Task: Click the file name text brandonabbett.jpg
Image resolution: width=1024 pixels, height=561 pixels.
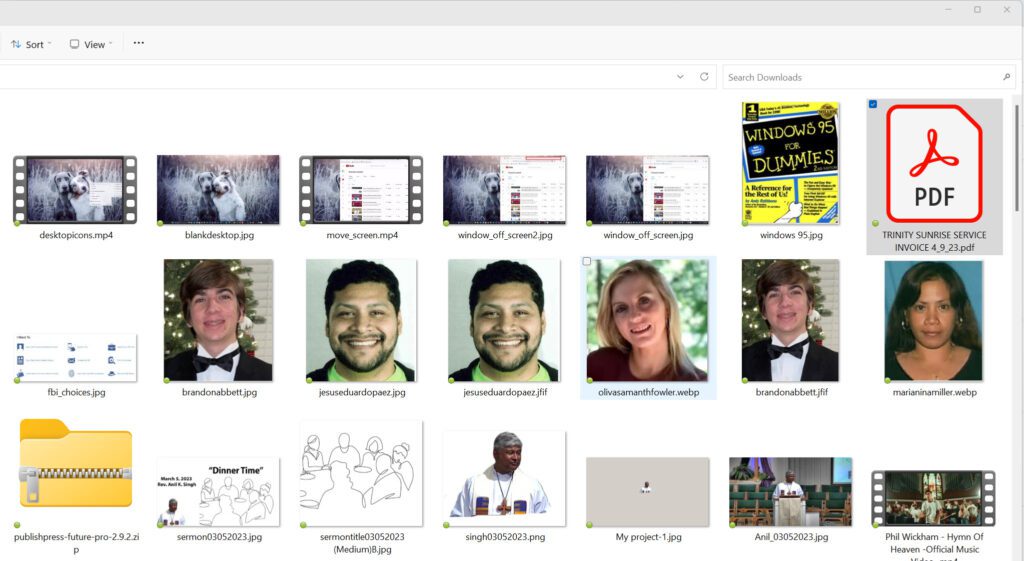Action: tap(219, 393)
